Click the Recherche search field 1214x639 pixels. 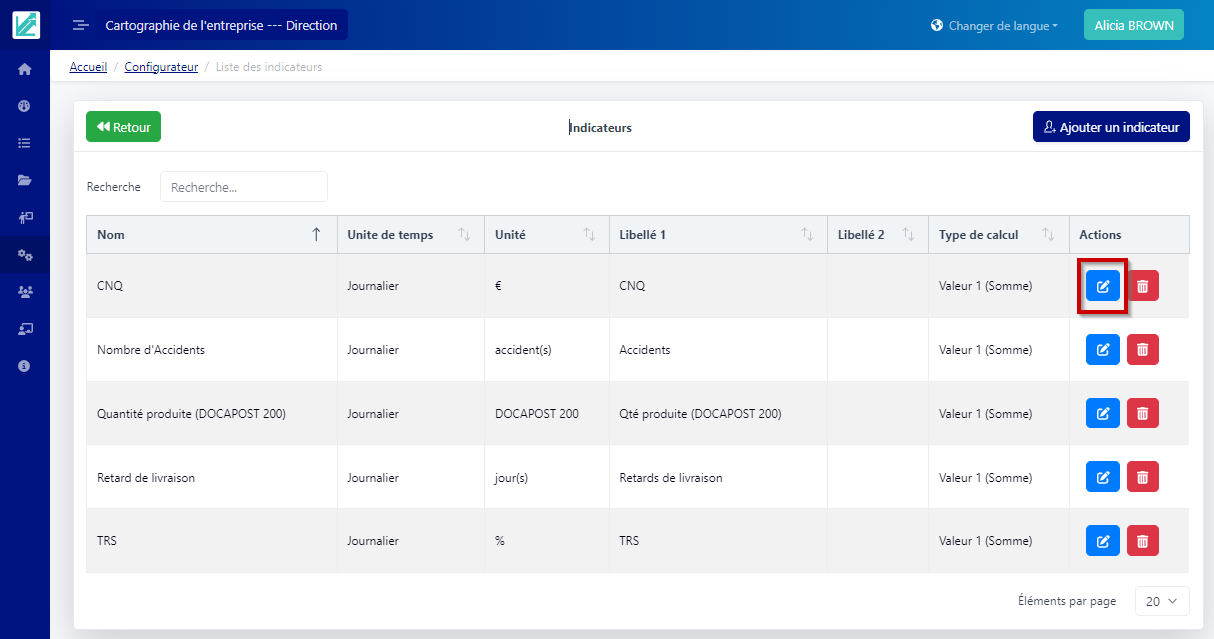243,187
